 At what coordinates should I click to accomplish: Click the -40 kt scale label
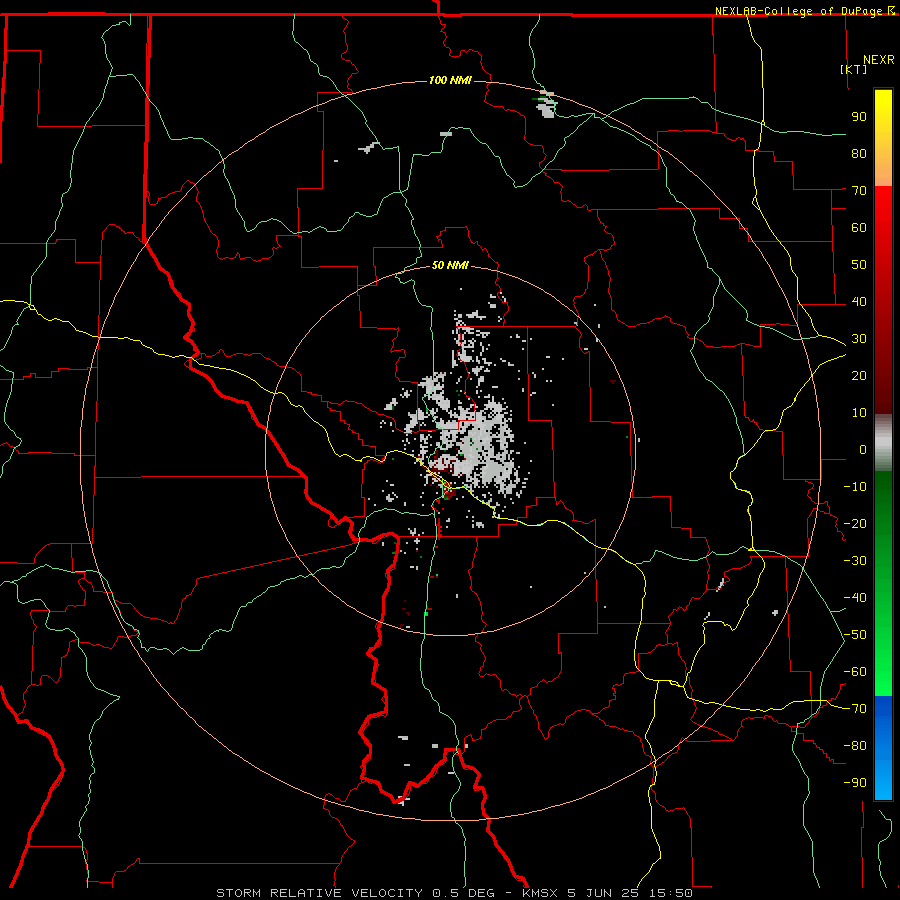point(855,598)
